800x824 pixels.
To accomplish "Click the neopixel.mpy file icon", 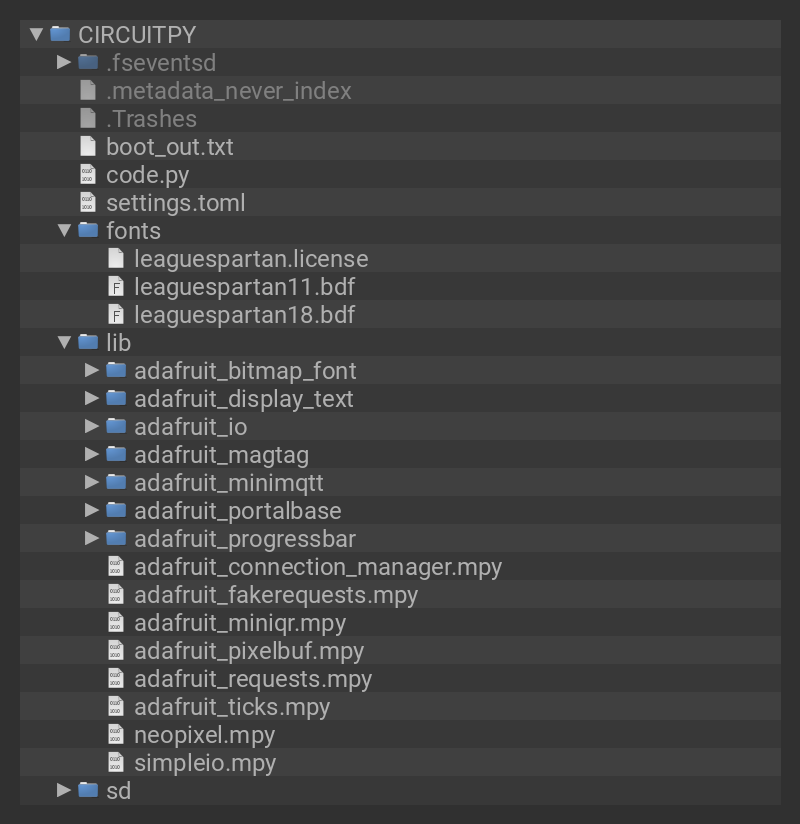I will [116, 734].
